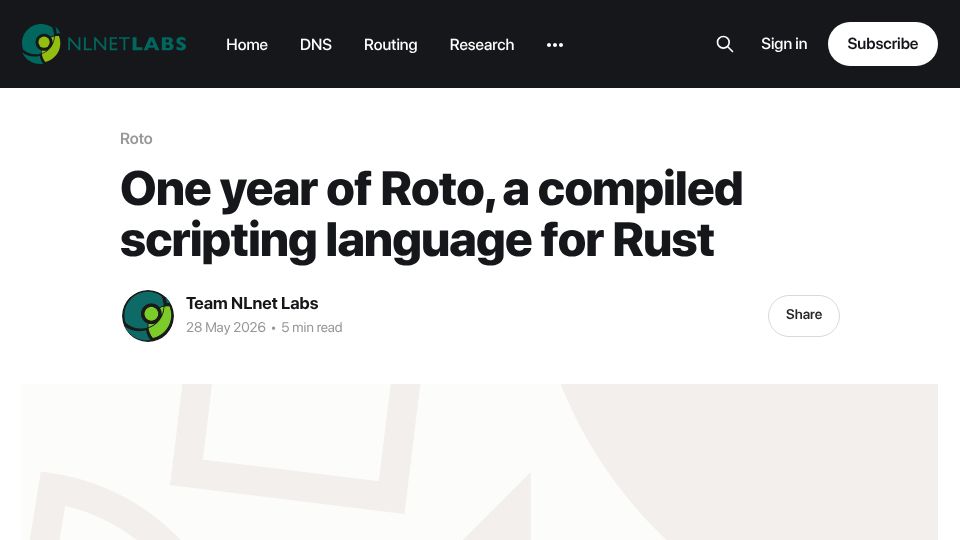960x540 pixels.
Task: Expand the three-dot more menu
Action: [x=555, y=45]
